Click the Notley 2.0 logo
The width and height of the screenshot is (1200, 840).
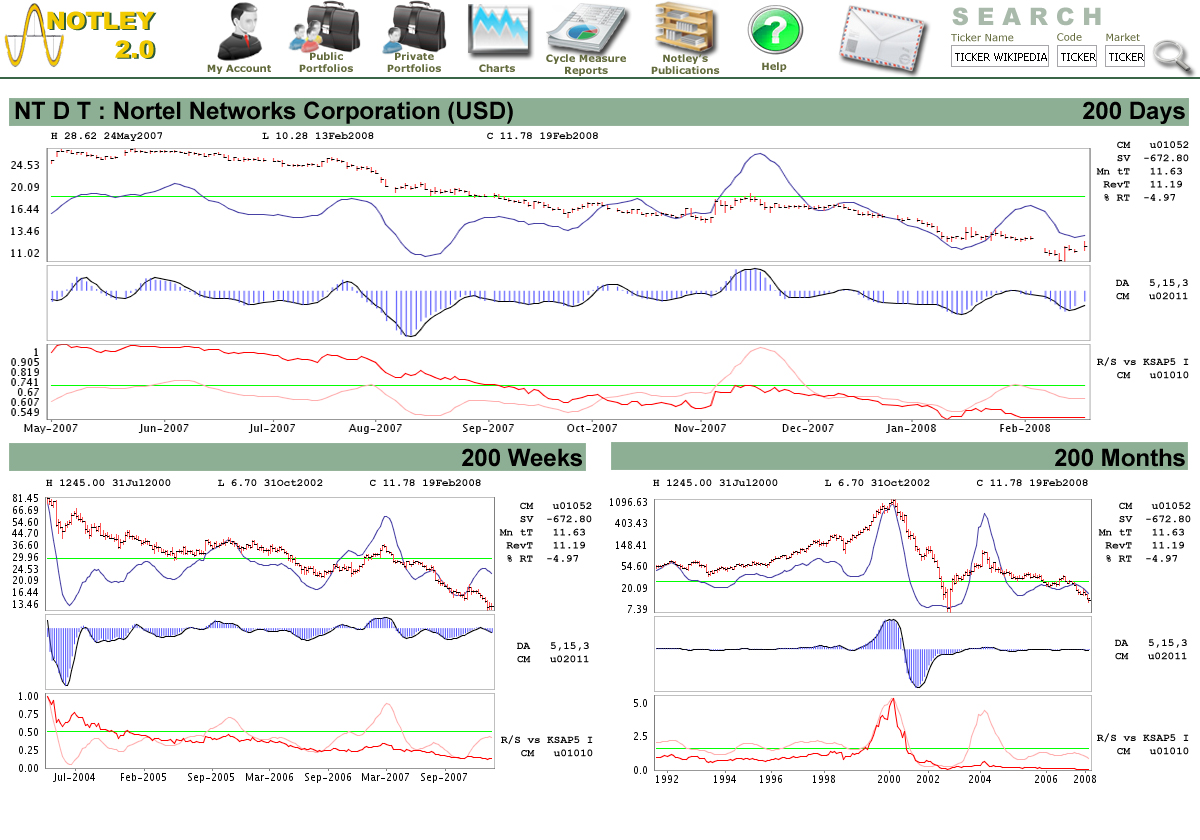[x=80, y=36]
